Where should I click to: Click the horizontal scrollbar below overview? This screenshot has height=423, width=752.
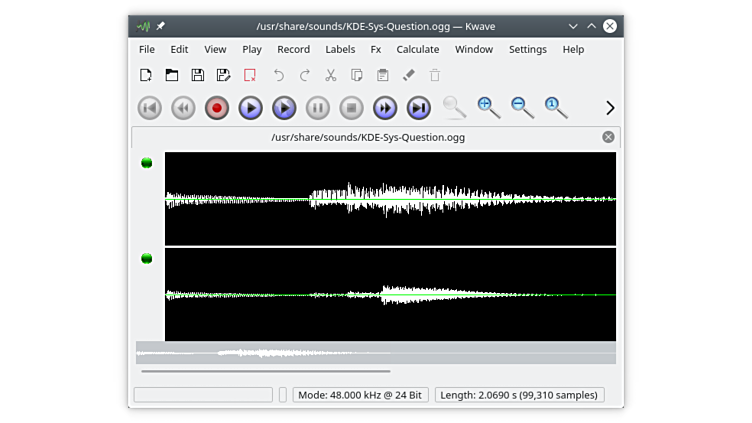pos(266,371)
